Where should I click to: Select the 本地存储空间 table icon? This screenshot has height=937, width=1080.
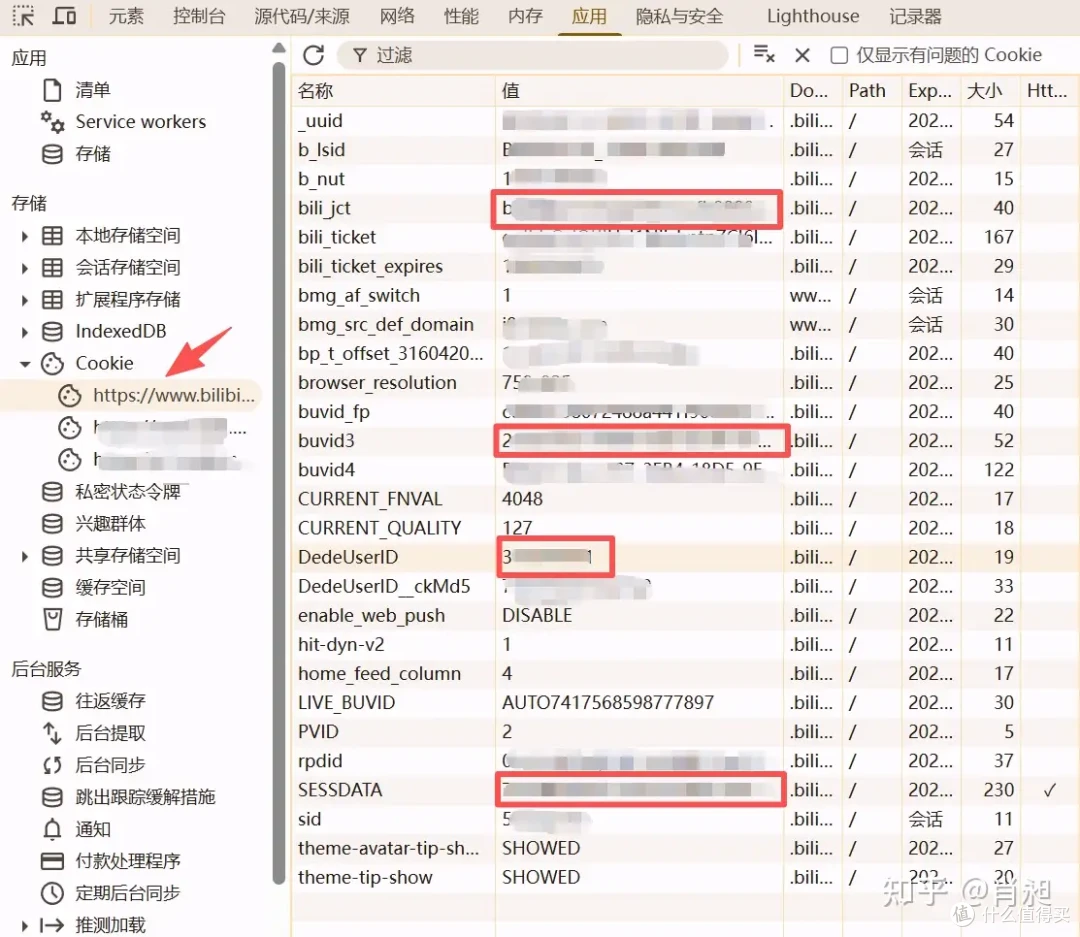pos(52,236)
